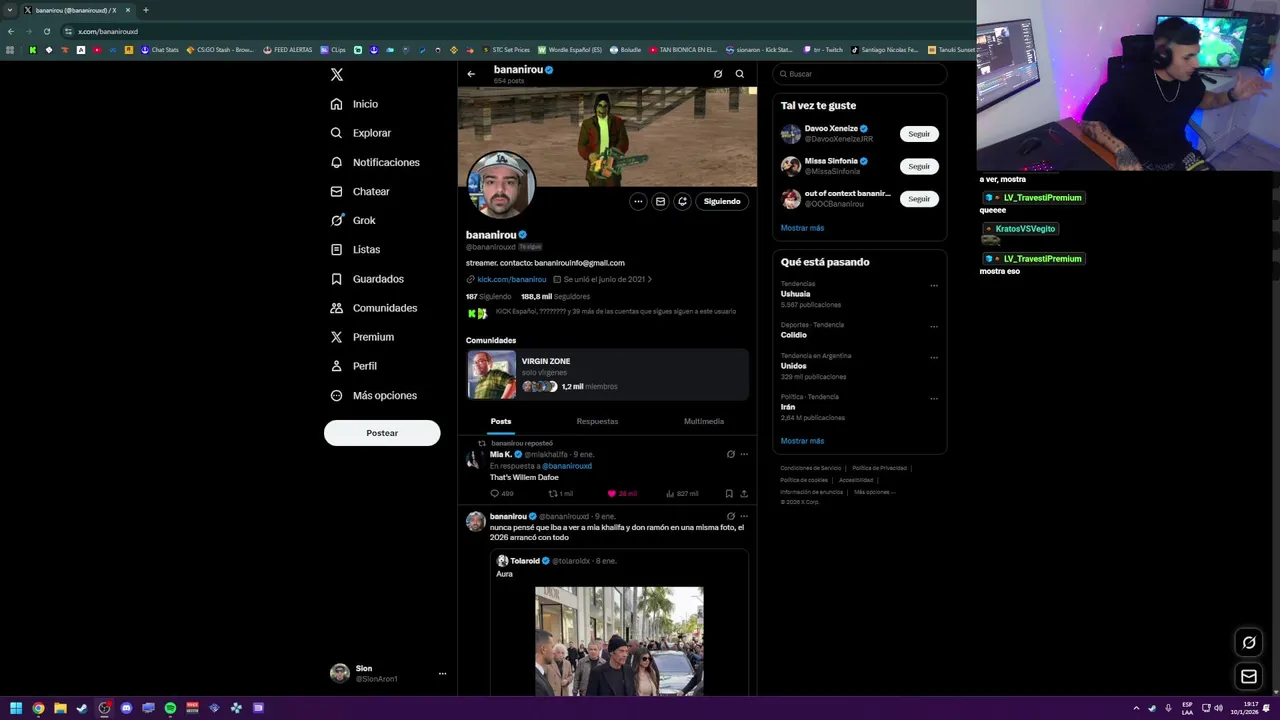This screenshot has width=1280, height=720.
Task: Go back with the profile back arrow
Action: coord(471,74)
